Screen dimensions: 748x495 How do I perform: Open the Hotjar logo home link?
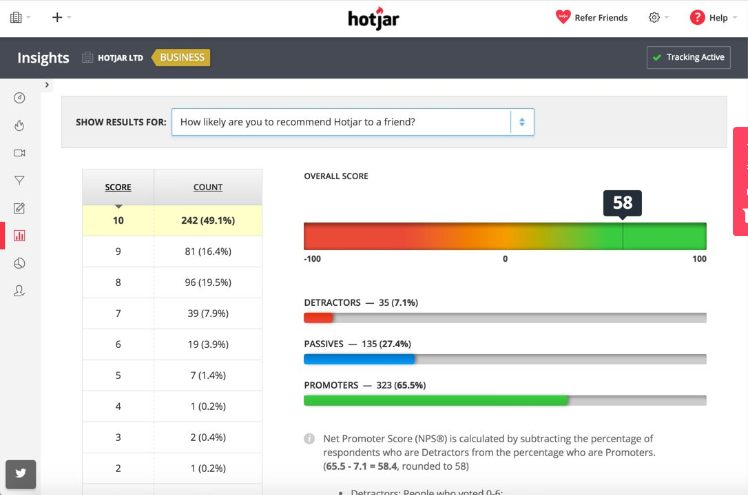[374, 18]
